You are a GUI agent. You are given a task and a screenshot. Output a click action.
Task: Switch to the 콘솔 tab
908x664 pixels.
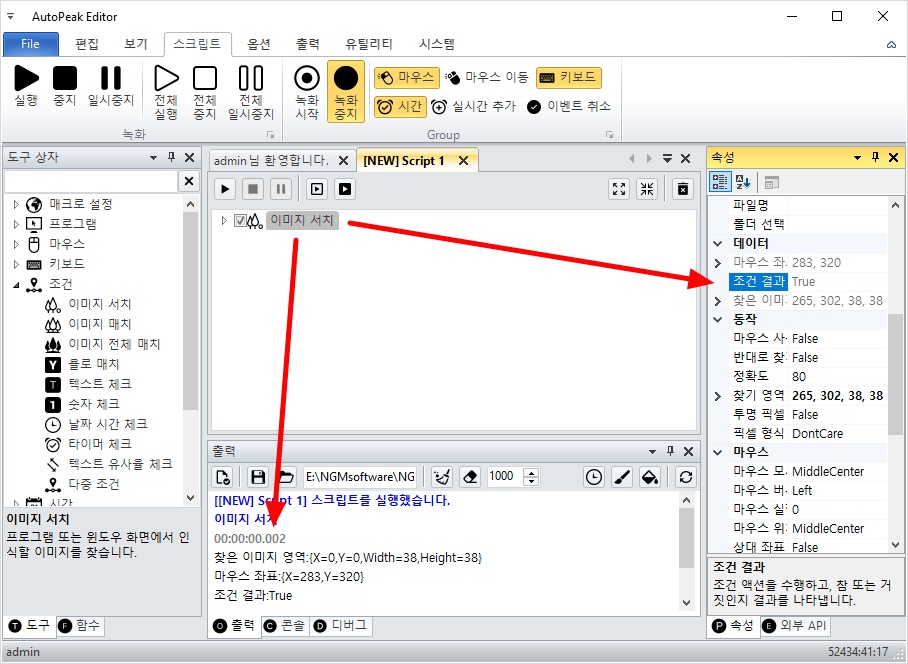click(284, 626)
